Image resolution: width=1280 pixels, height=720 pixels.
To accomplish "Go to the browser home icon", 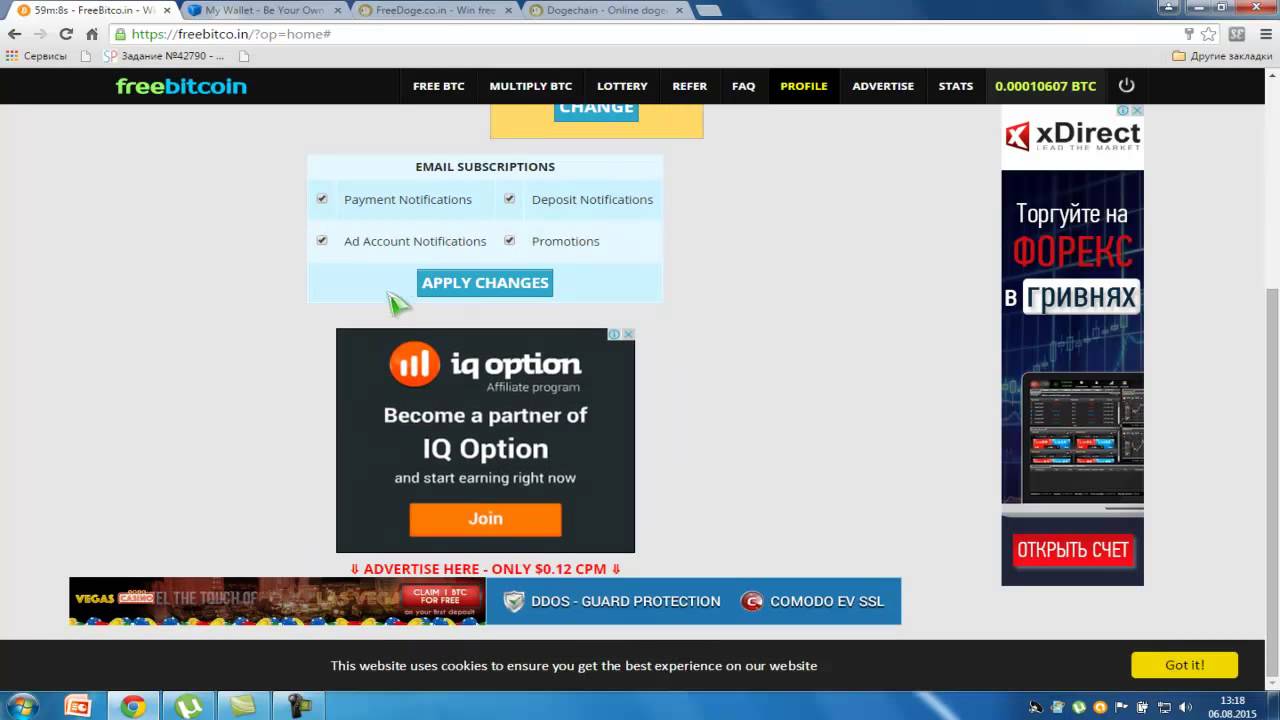I will pos(92,34).
